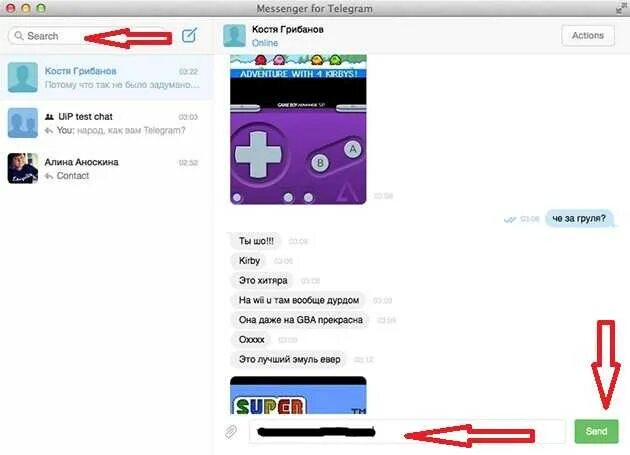
Task: Click UiP test chat group avatar
Action: click(x=22, y=123)
